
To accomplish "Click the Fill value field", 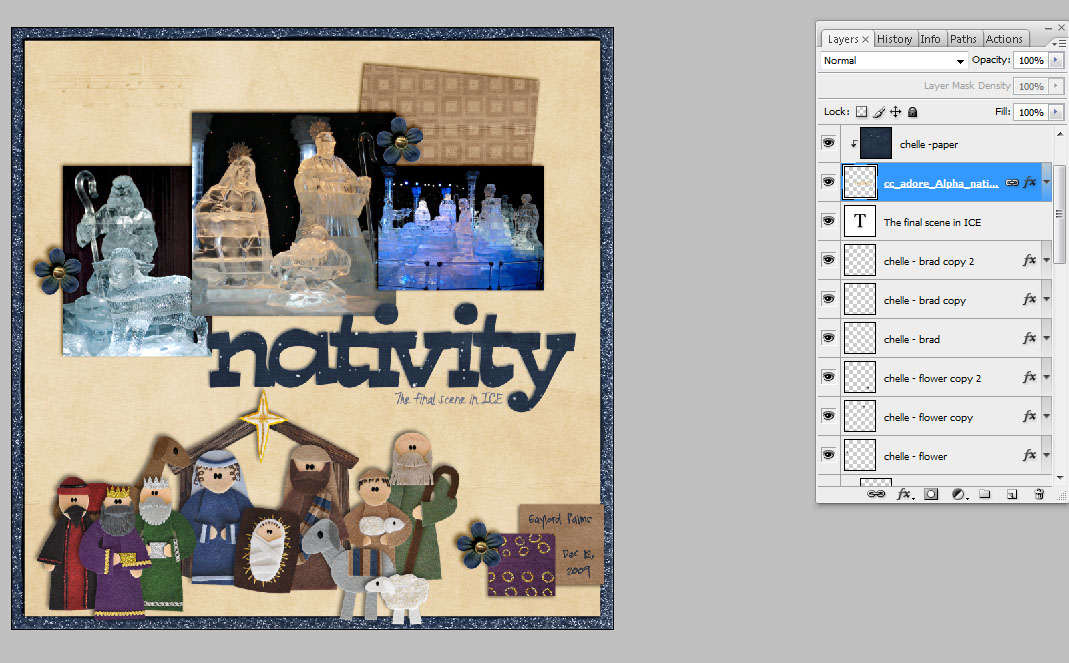I will (1031, 112).
